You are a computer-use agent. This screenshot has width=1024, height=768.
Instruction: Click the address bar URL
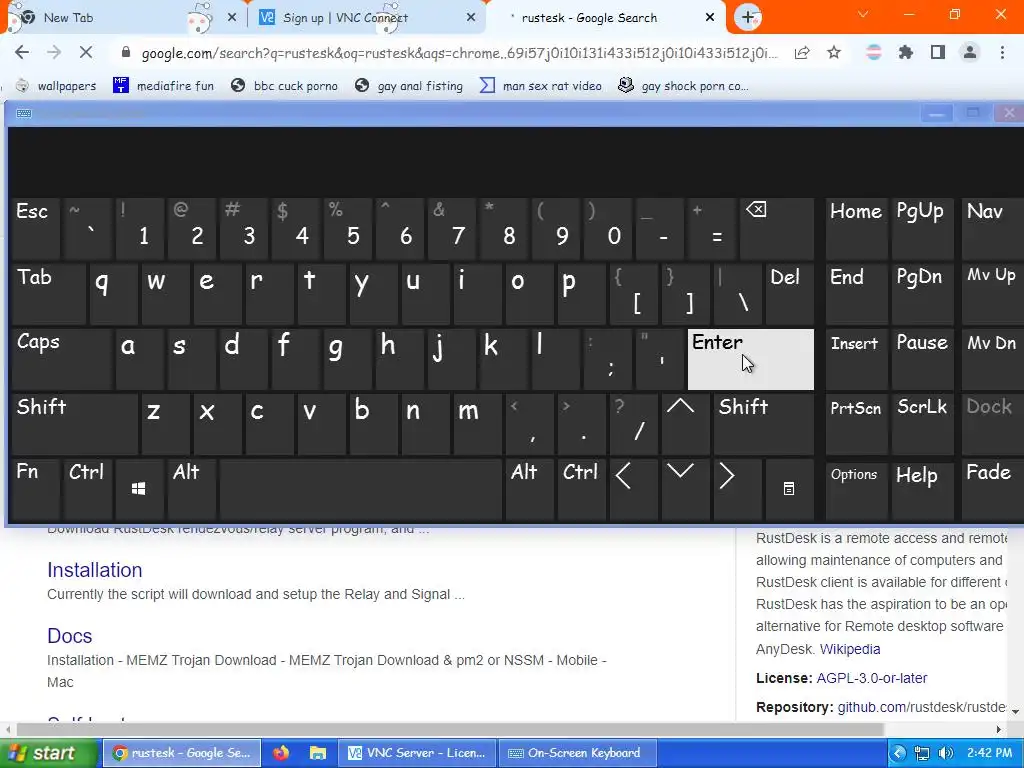click(x=460, y=53)
